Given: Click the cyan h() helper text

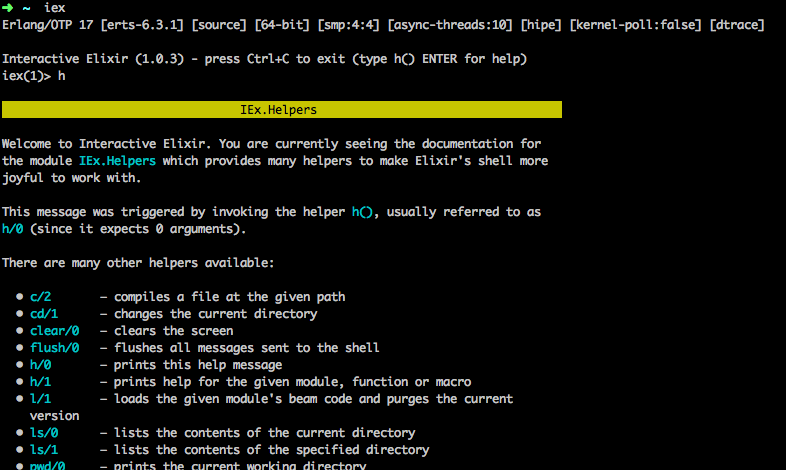Looking at the screenshot, I should coord(362,212).
